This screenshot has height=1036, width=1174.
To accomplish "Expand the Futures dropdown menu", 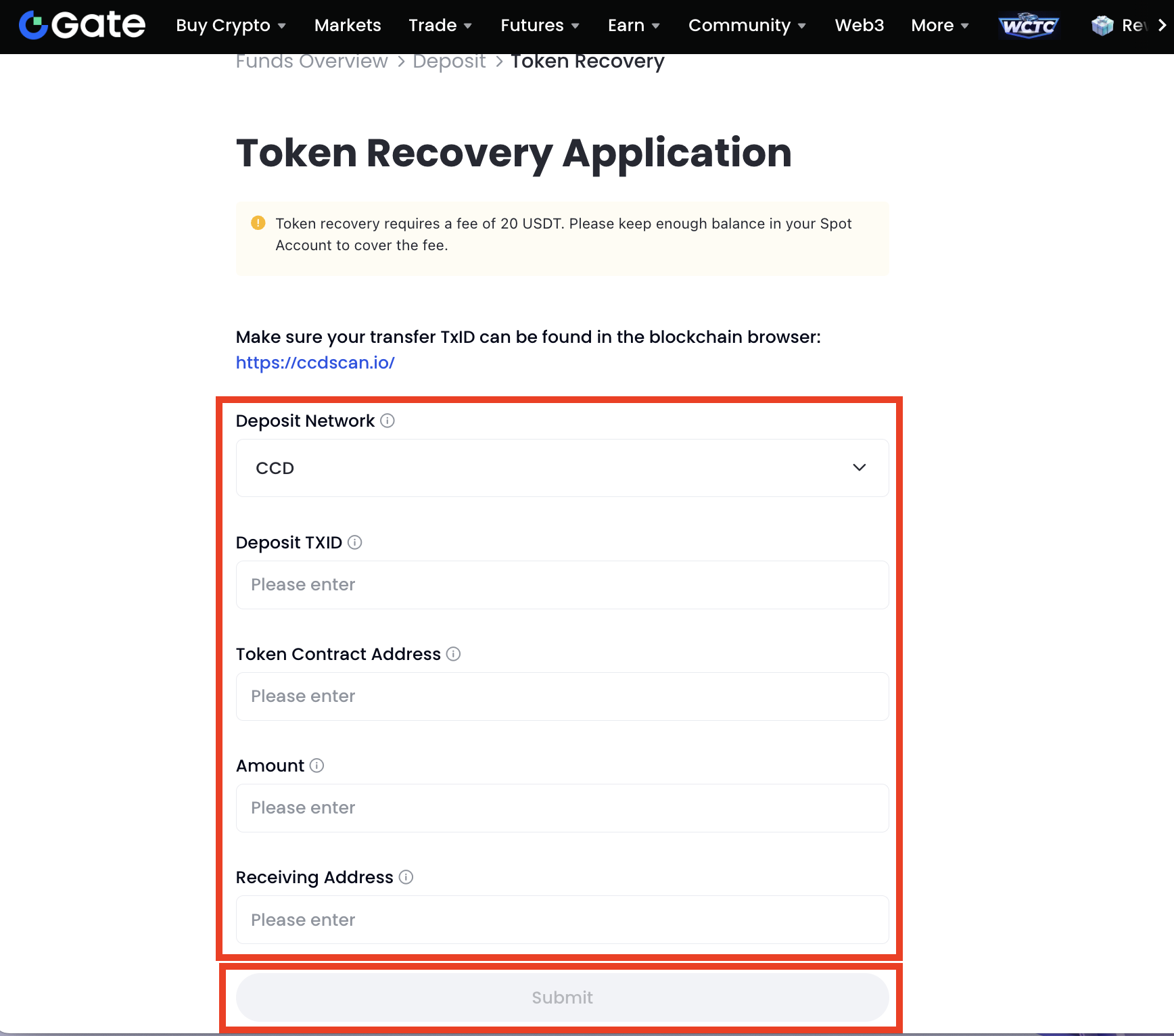I will 540,26.
